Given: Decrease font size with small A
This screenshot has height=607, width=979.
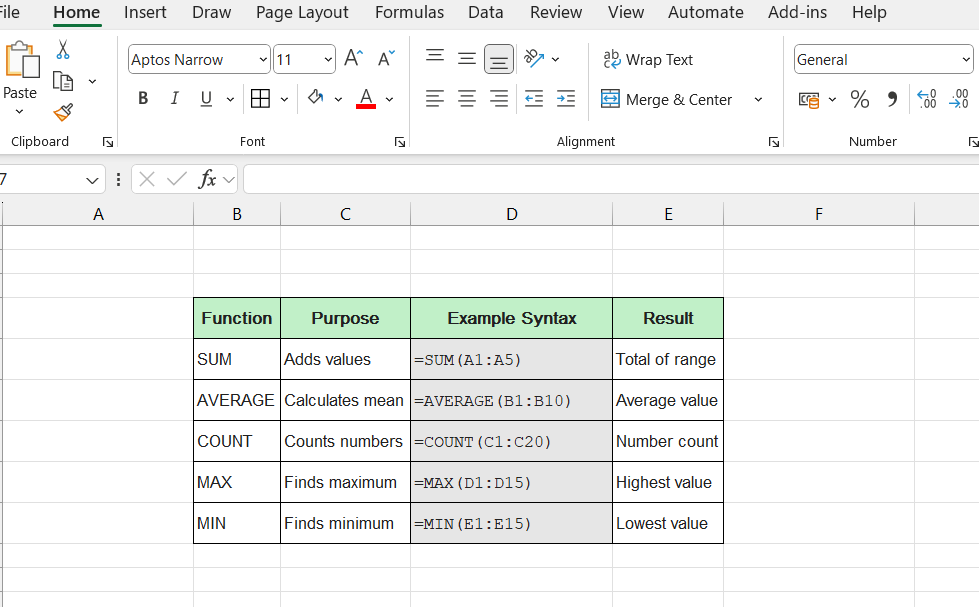Looking at the screenshot, I should coord(386,59).
